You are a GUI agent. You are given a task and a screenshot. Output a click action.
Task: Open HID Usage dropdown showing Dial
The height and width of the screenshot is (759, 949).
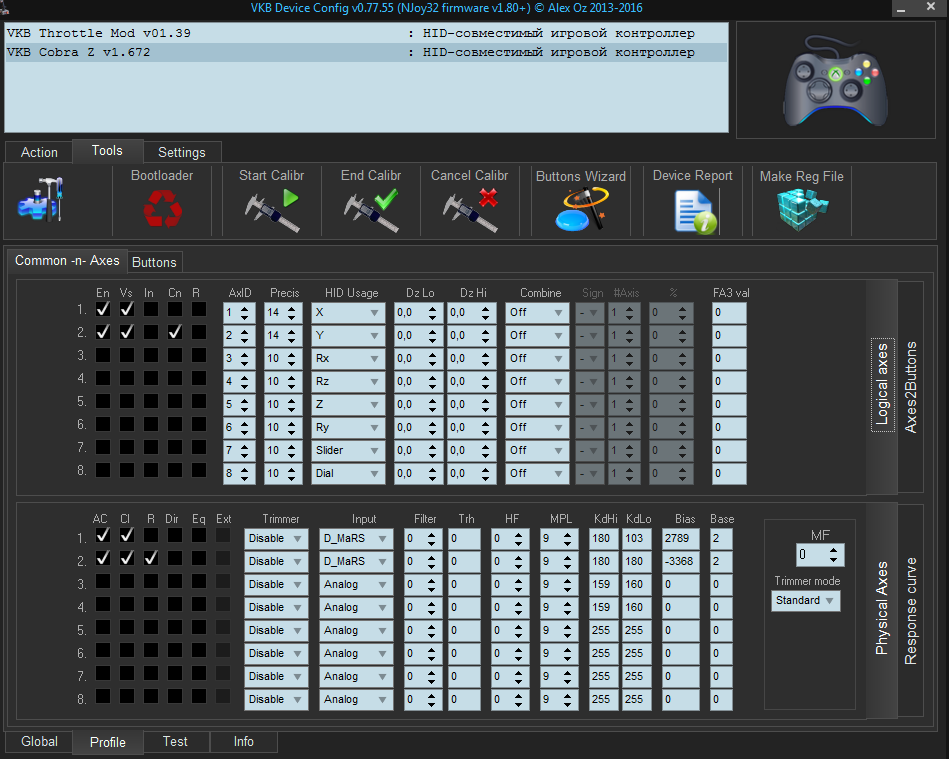click(348, 474)
